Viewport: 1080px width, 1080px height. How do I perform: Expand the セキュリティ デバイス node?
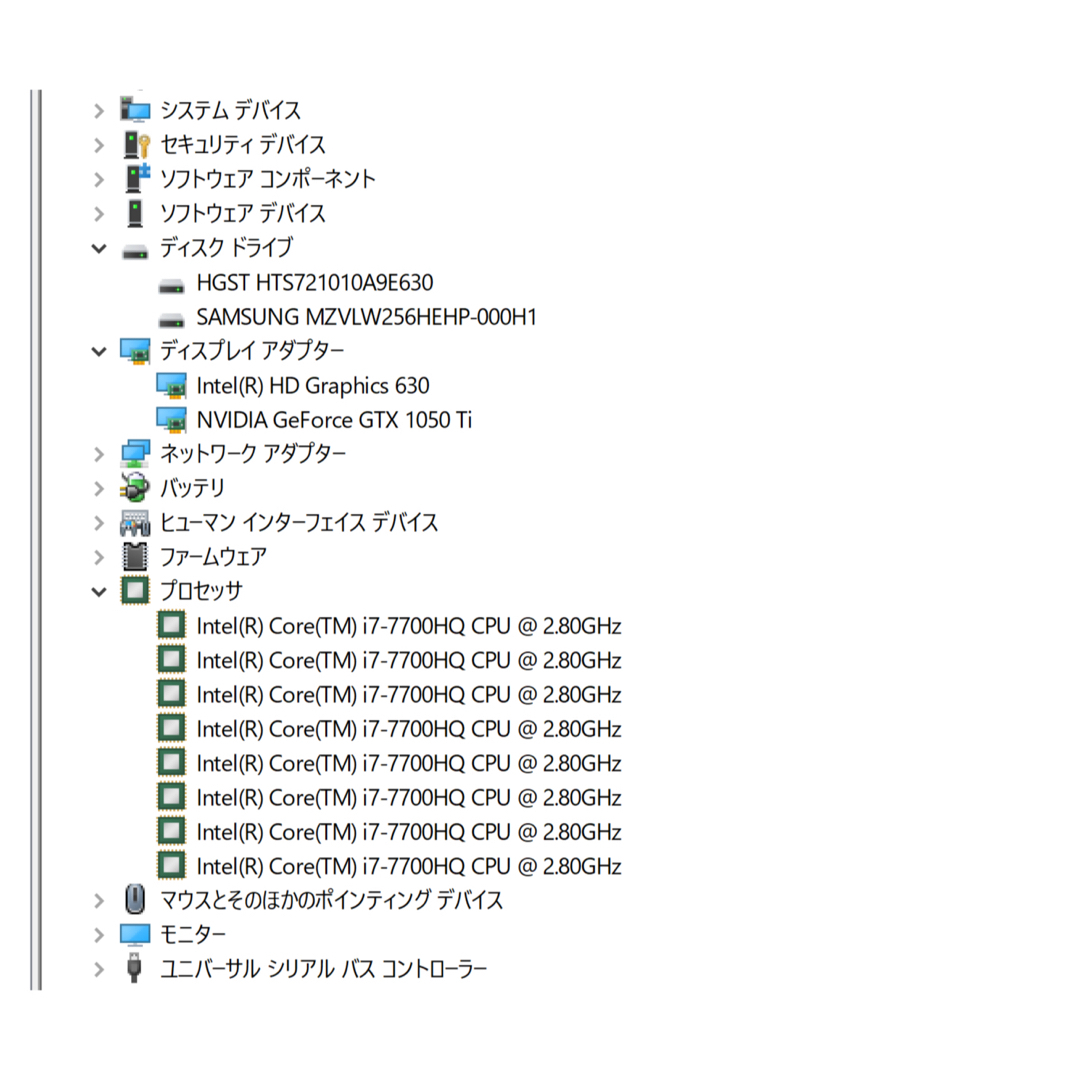99,145
